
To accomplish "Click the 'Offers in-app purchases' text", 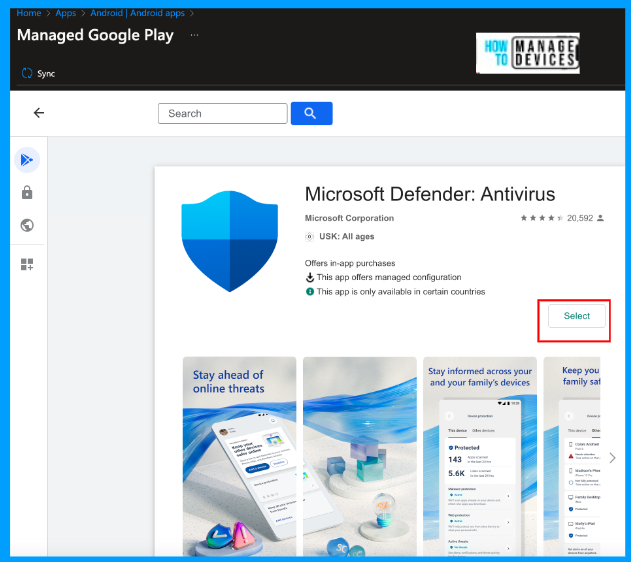I will (350, 263).
